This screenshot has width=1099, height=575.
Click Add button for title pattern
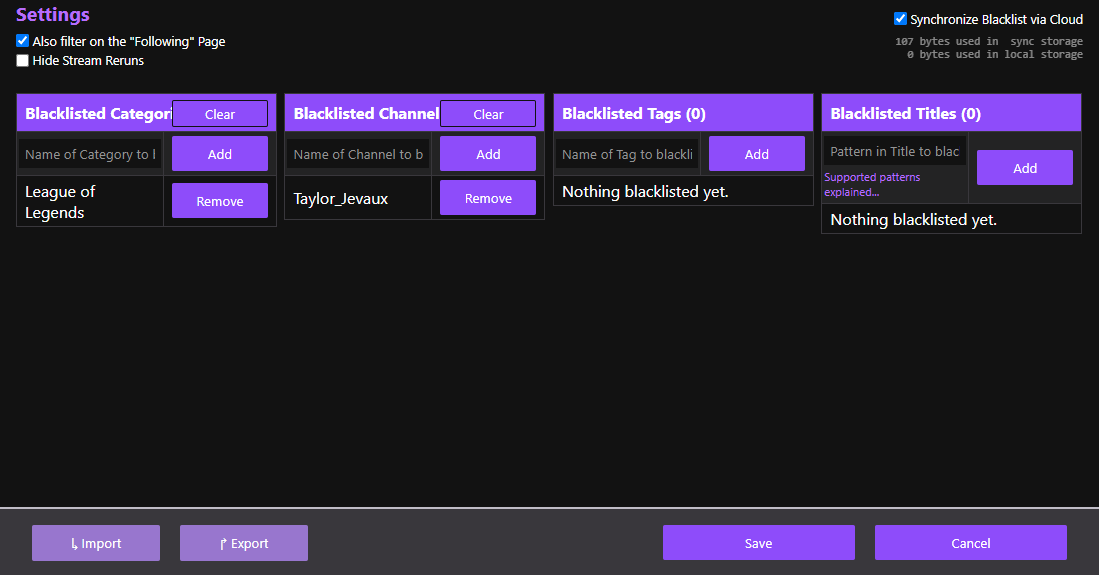tap(1024, 168)
